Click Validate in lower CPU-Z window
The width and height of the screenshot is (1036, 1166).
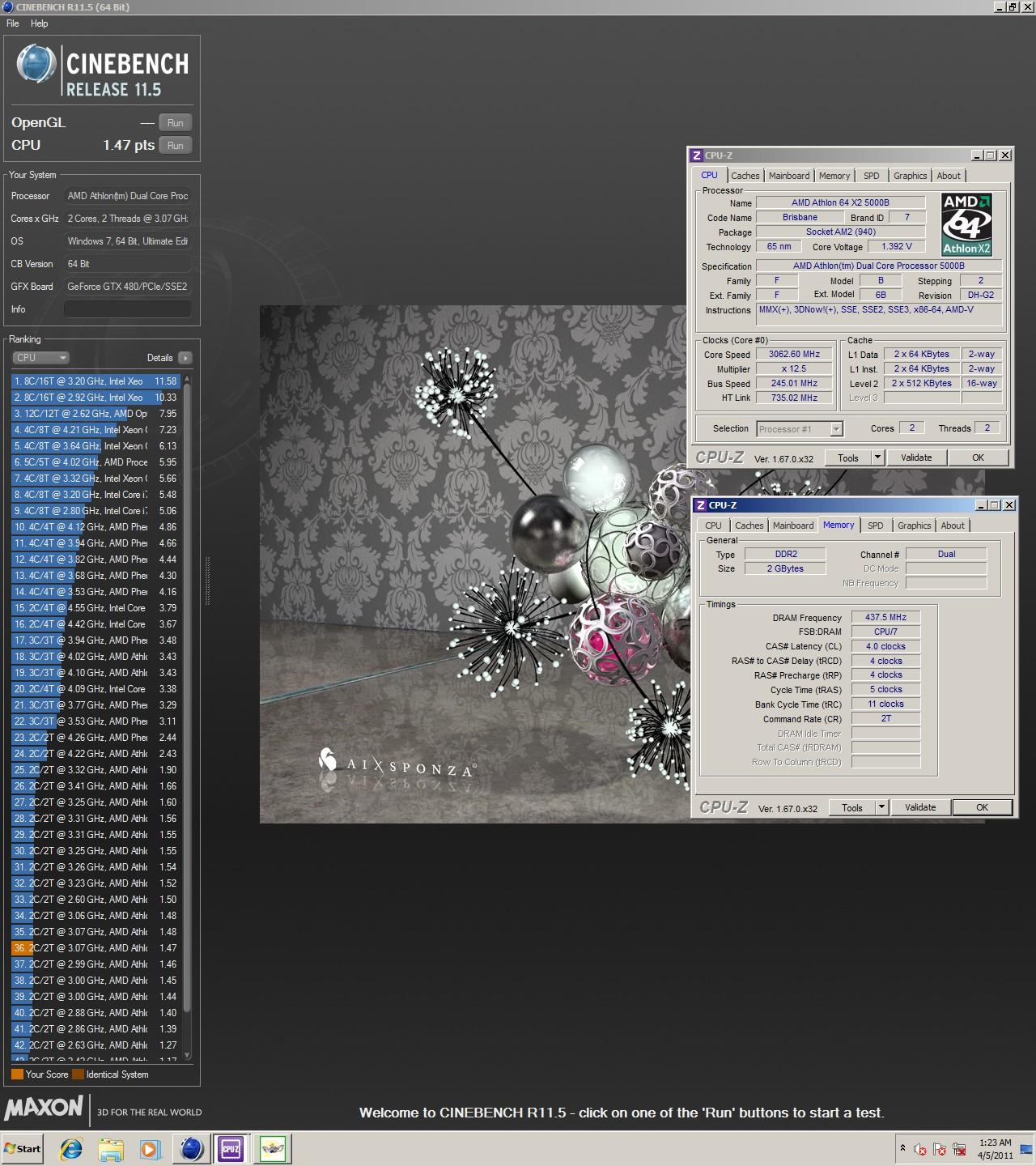click(920, 807)
